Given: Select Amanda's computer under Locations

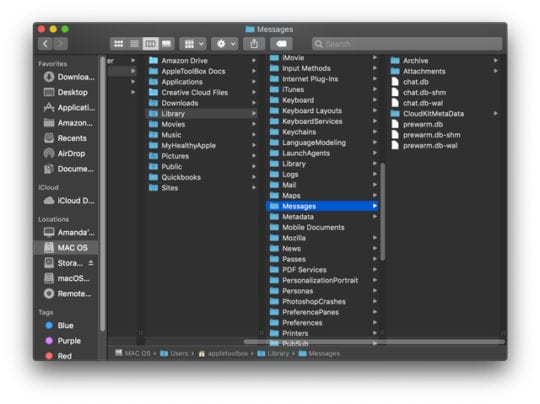Looking at the screenshot, I should coord(69,232).
